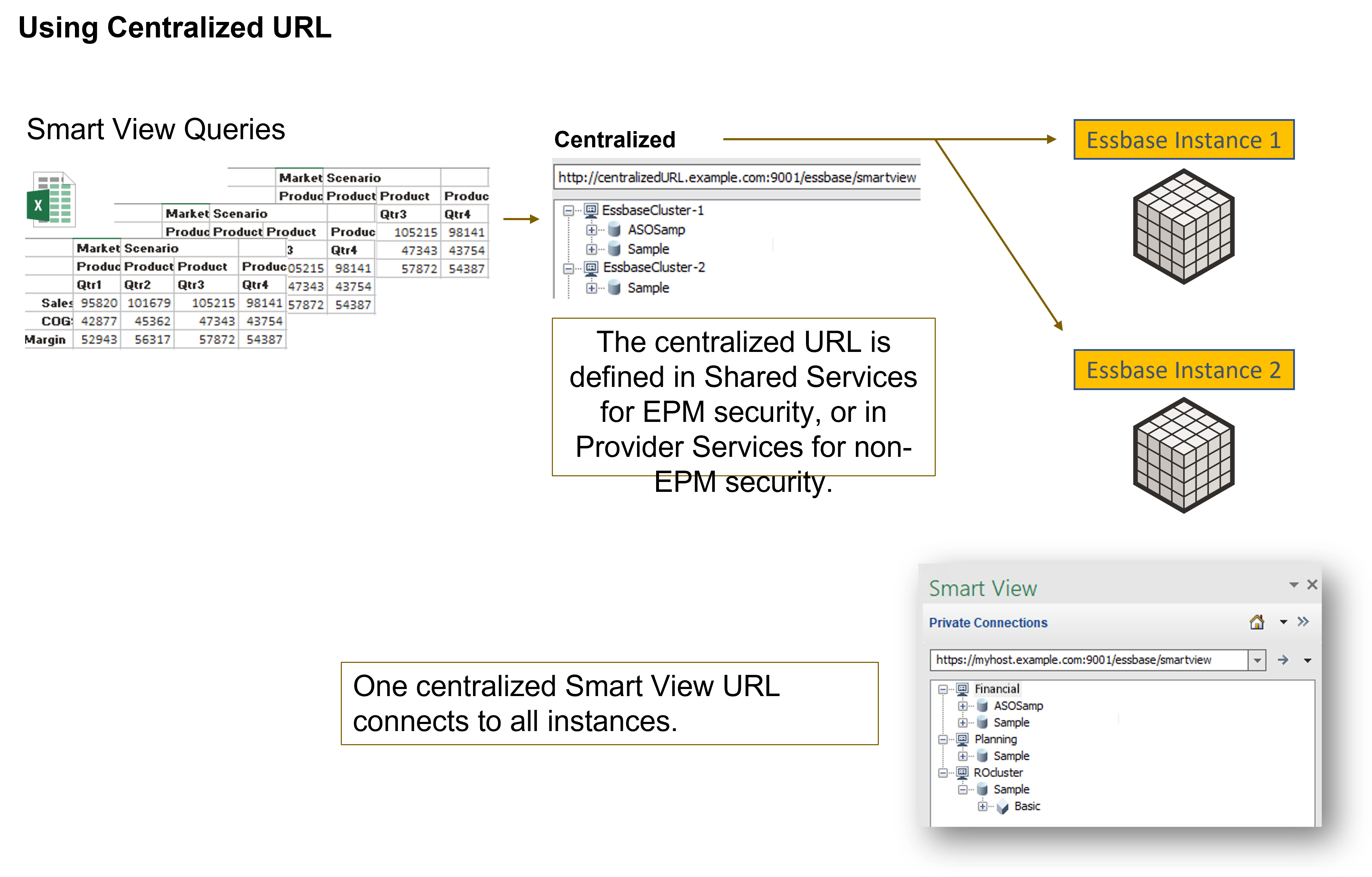Image resolution: width=1372 pixels, height=877 pixels.
Task: Expand the Basic cube node
Action: 982,806
